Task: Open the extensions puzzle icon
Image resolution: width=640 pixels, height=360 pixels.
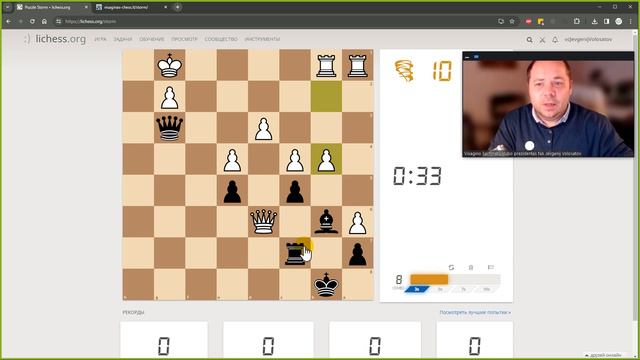Action: [x=577, y=21]
